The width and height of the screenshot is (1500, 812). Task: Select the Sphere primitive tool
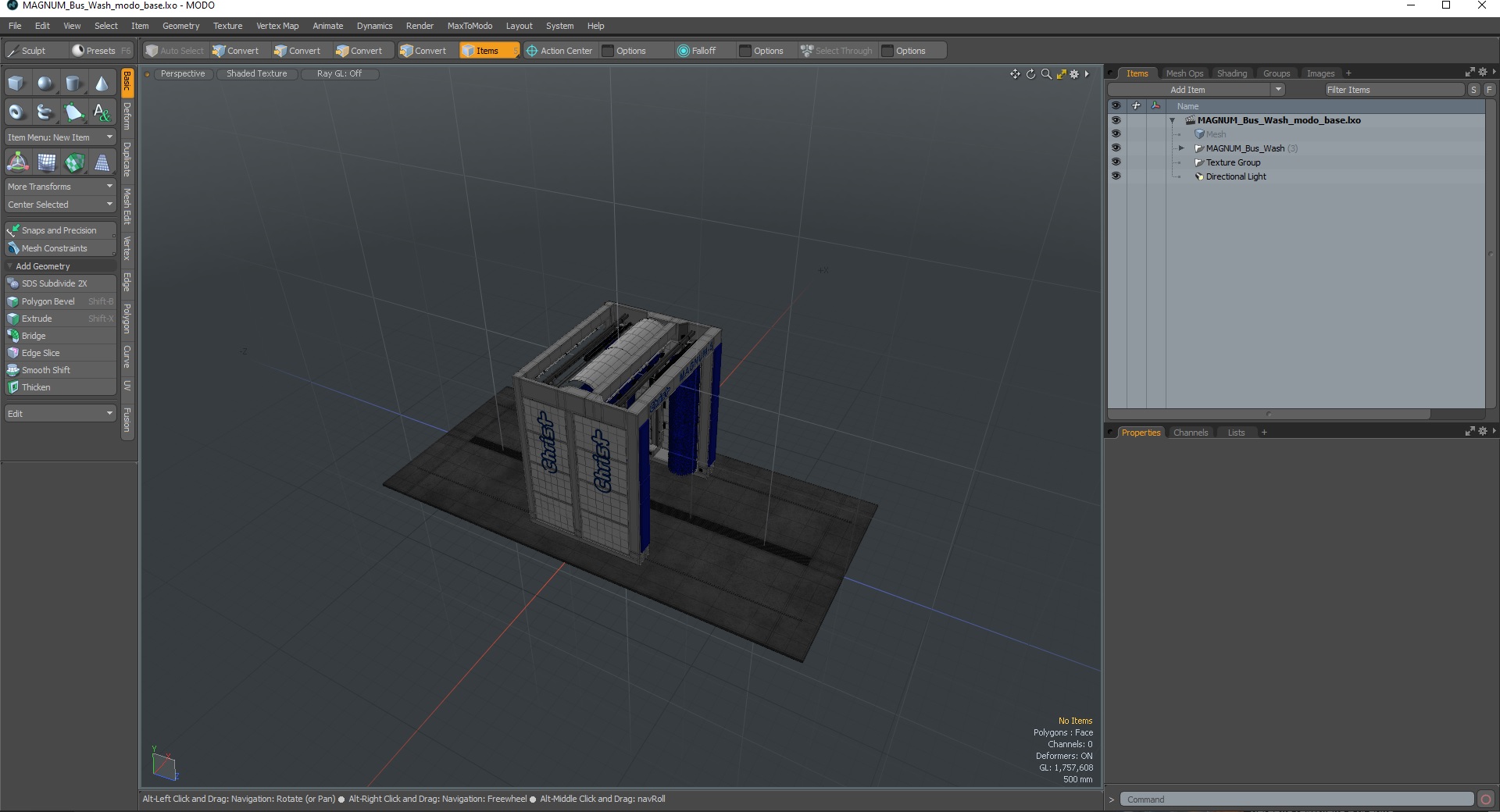click(45, 84)
